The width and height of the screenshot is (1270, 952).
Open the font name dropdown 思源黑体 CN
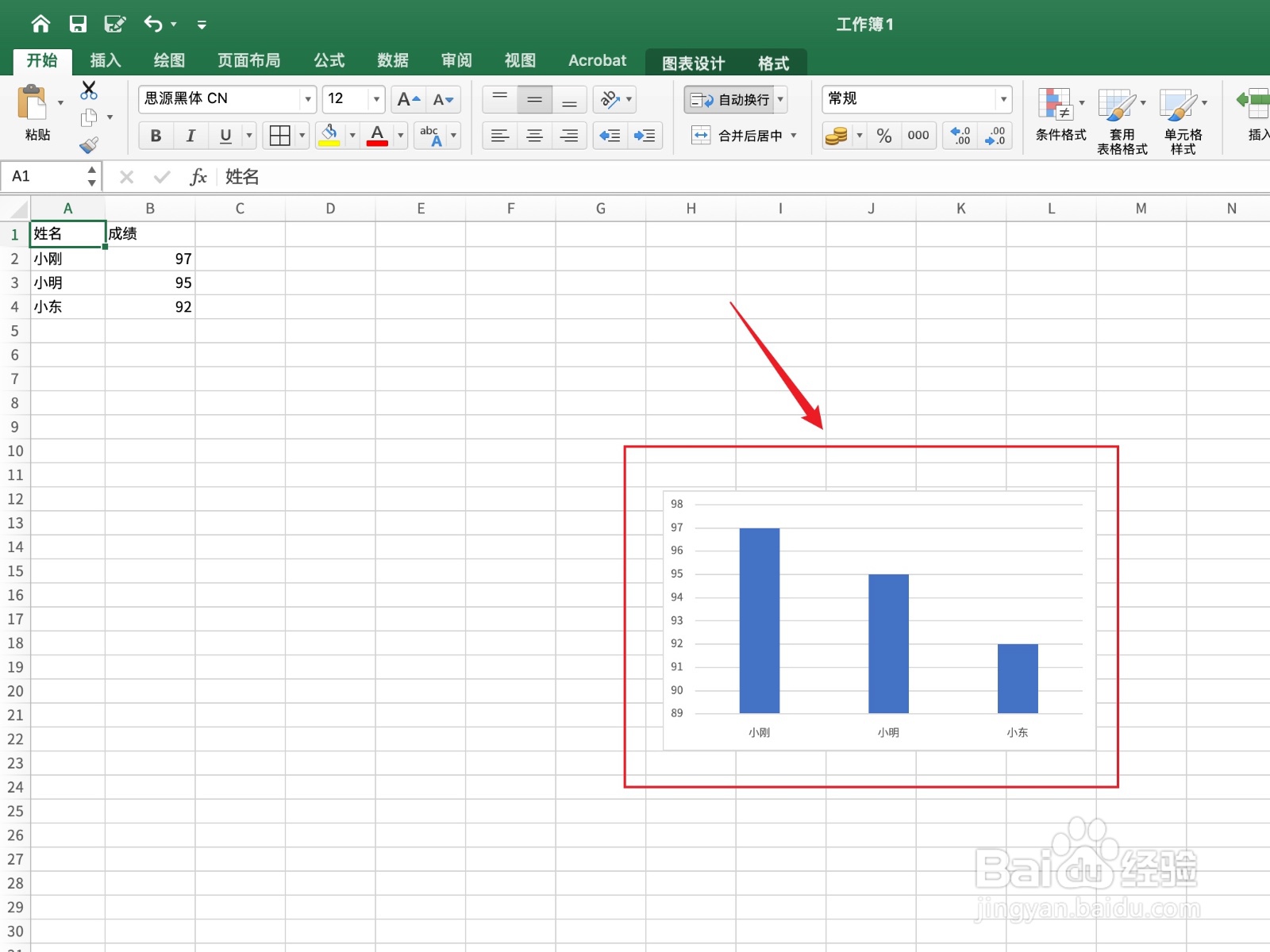[308, 99]
